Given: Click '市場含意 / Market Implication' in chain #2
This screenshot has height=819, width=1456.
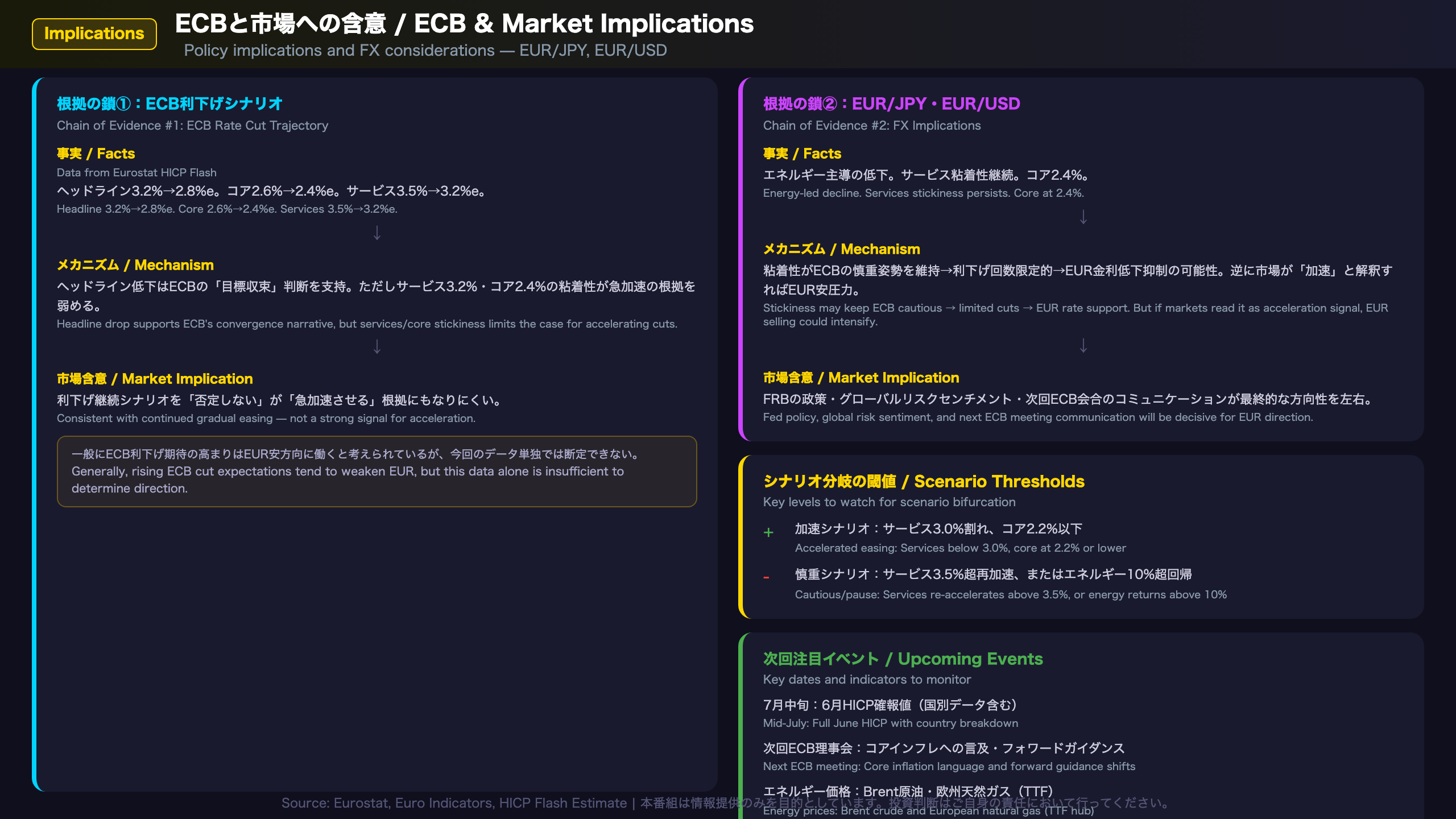Looking at the screenshot, I should 861,378.
